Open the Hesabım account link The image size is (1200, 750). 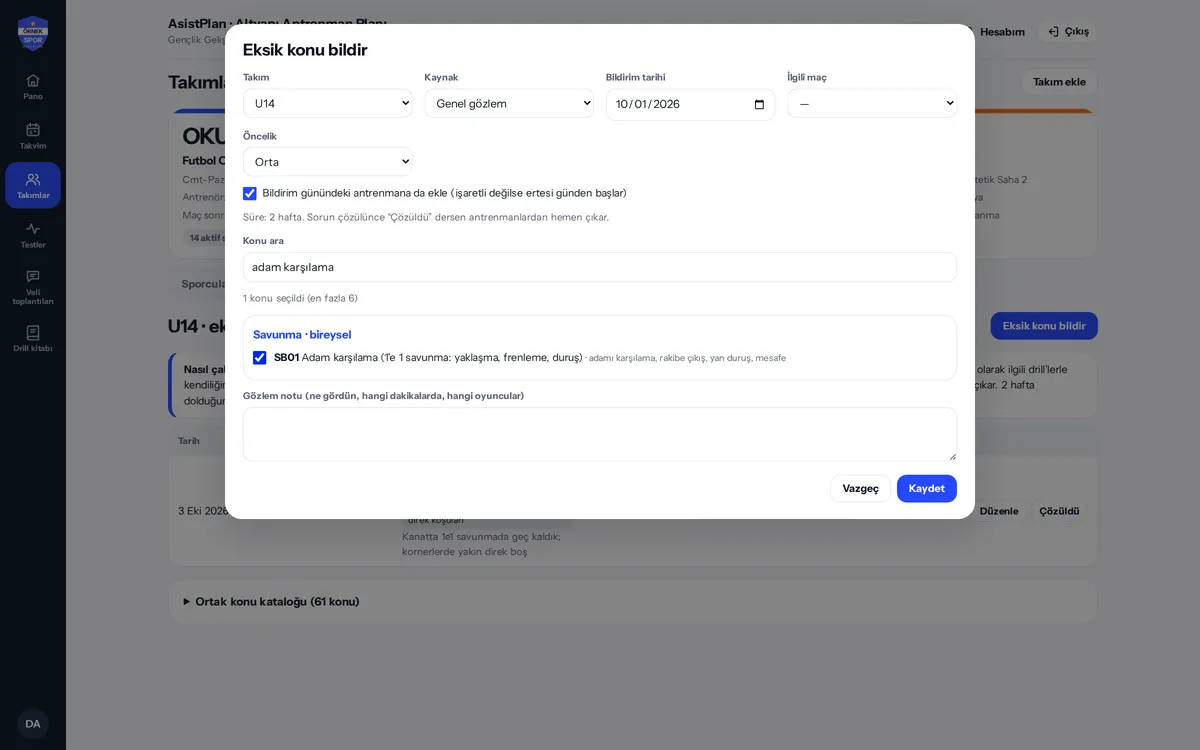1002,32
